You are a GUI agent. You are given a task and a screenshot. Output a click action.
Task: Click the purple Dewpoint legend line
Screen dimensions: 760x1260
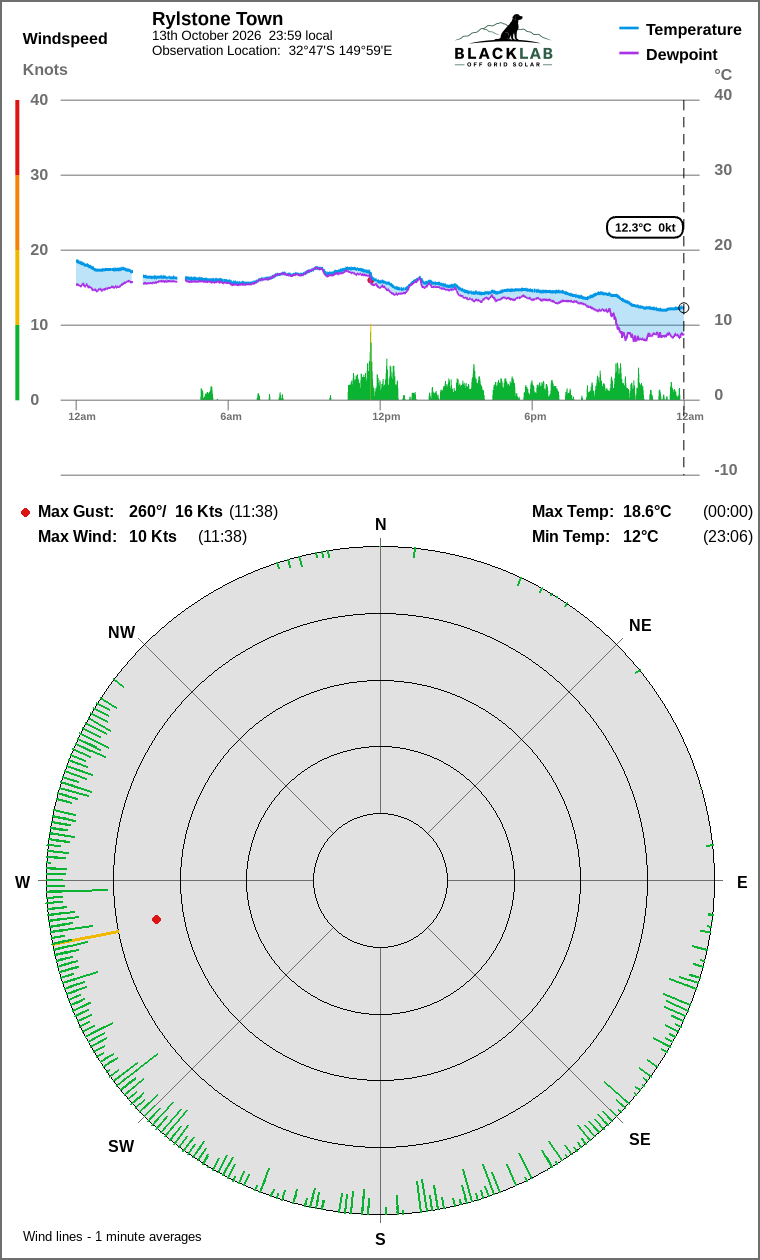point(629,53)
